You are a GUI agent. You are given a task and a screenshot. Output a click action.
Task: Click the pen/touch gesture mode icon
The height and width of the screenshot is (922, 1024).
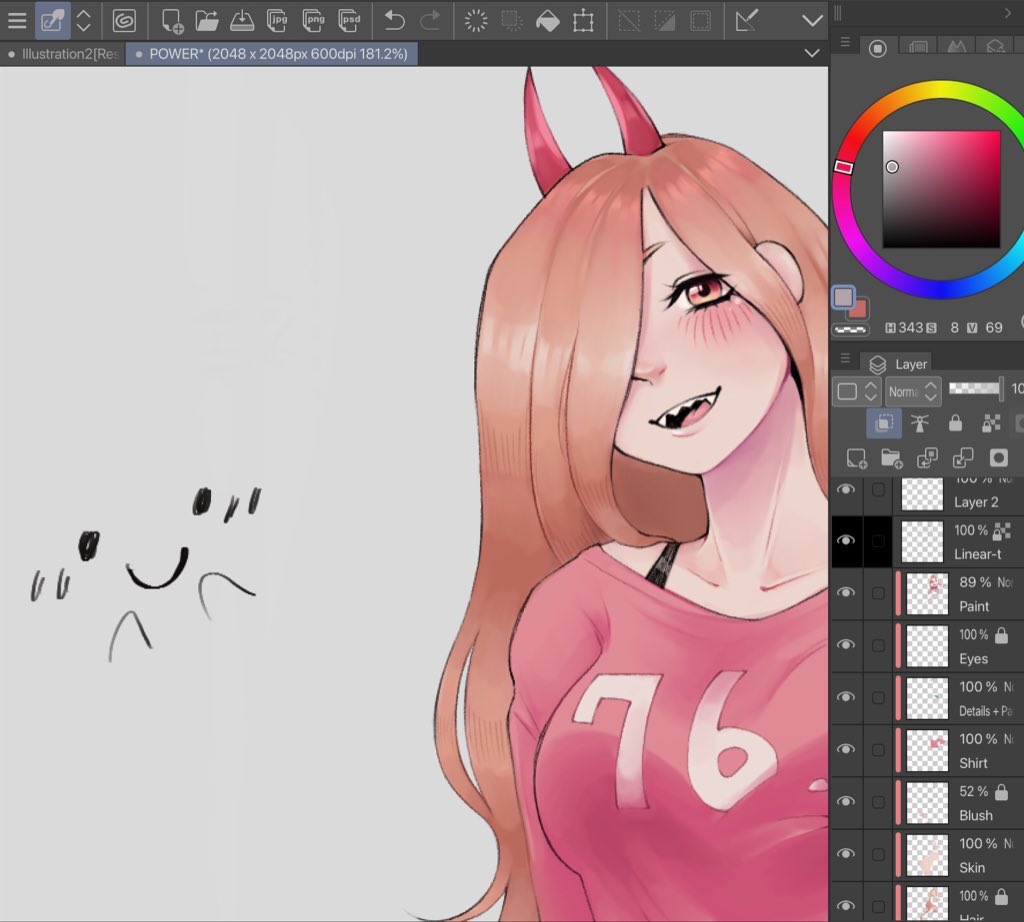pos(52,20)
